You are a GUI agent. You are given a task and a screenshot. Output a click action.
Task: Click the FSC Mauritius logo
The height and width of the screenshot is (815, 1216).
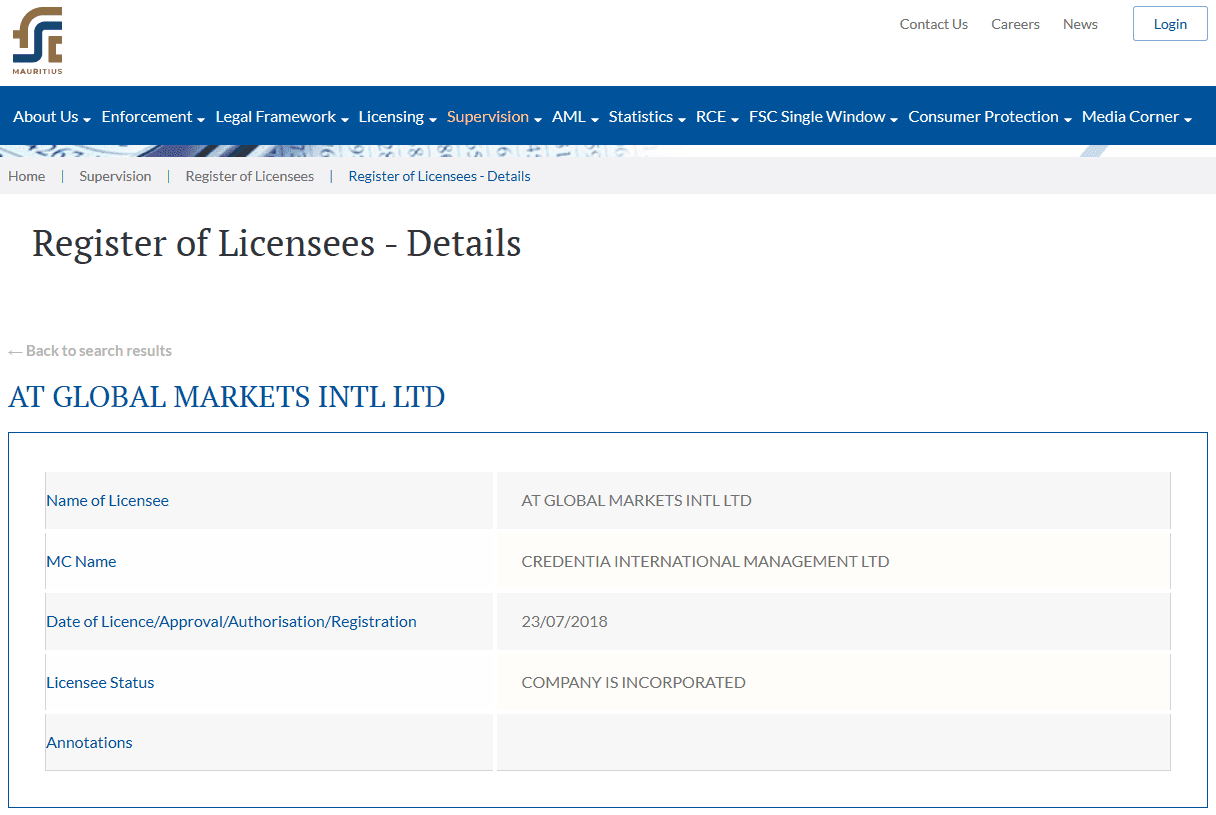[x=37, y=41]
